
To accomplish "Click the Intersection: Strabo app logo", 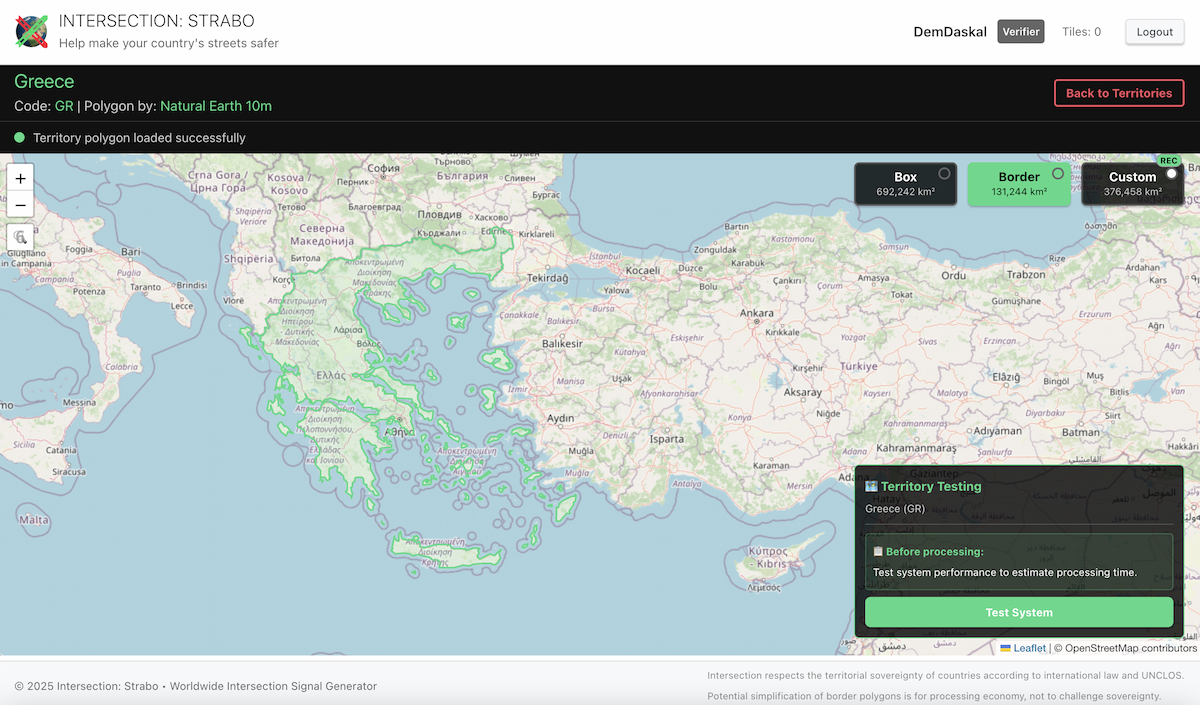I will (x=31, y=31).
